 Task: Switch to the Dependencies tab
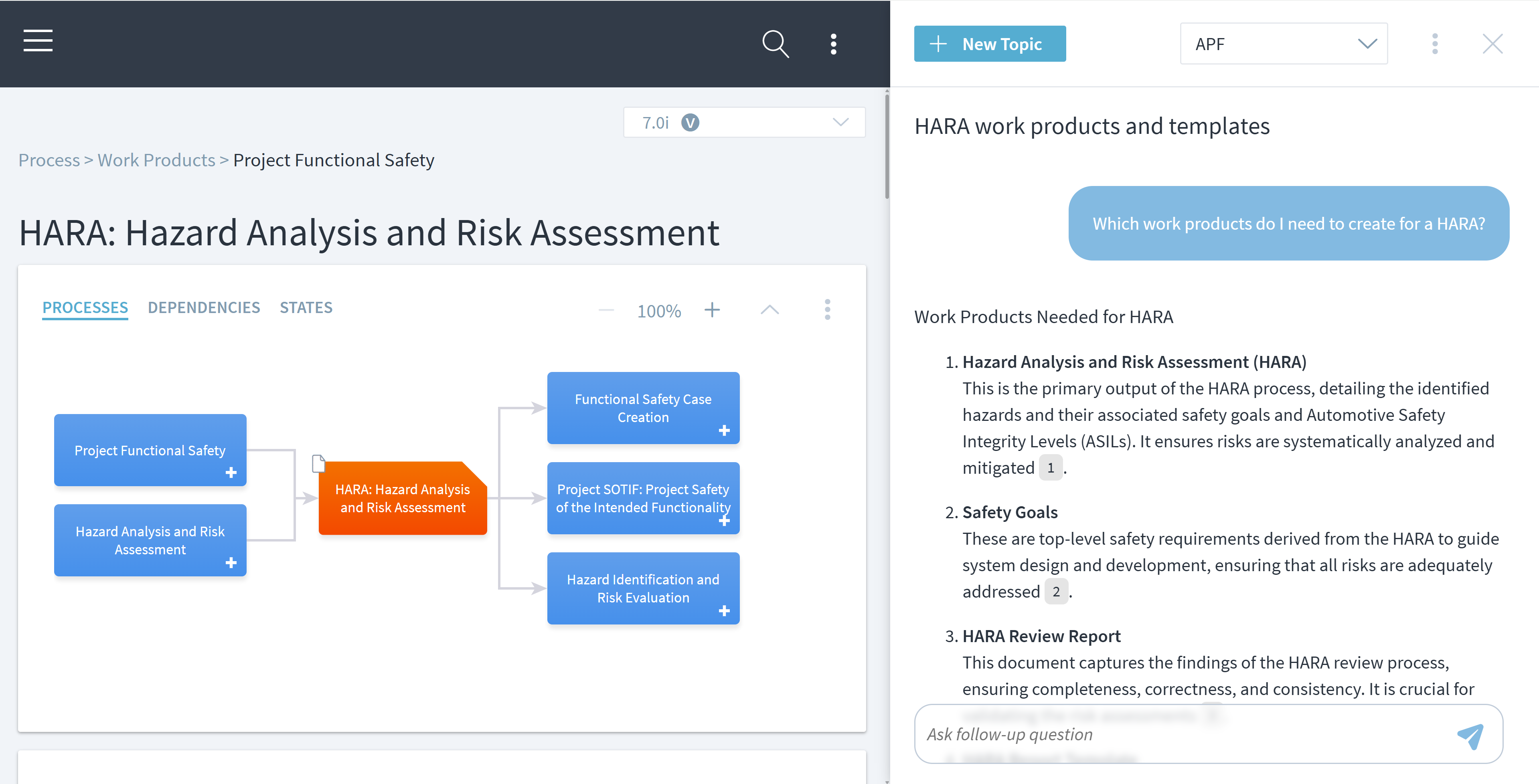pos(204,307)
